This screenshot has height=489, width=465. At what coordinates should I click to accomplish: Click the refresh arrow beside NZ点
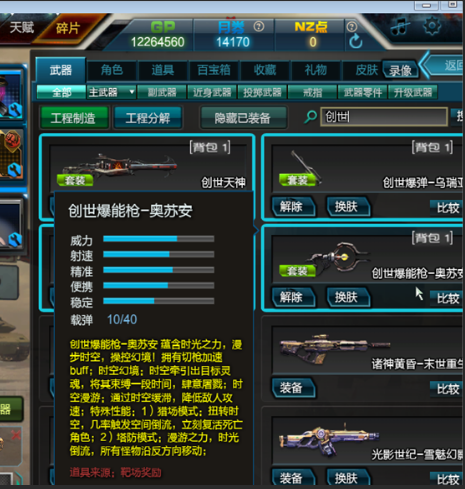(x=356, y=42)
